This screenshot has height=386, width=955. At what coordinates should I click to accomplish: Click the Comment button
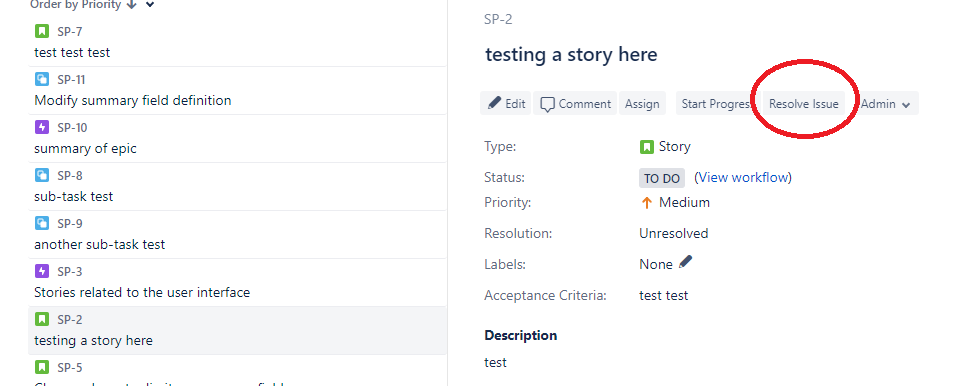click(x=575, y=104)
